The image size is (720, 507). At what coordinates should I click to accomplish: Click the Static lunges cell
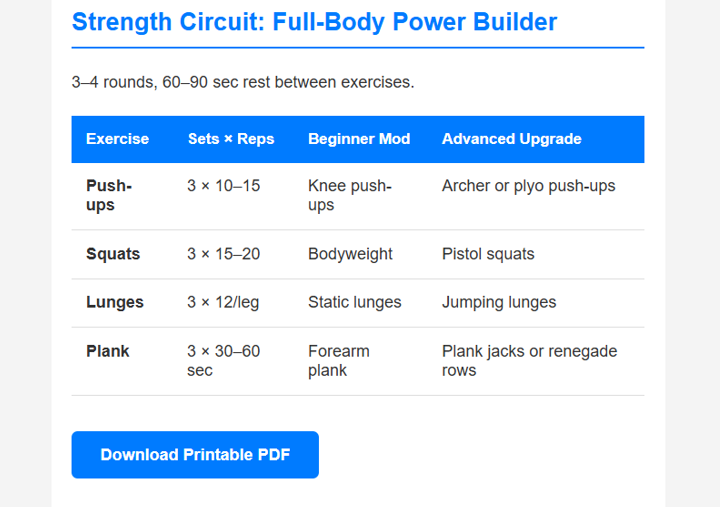pos(355,302)
